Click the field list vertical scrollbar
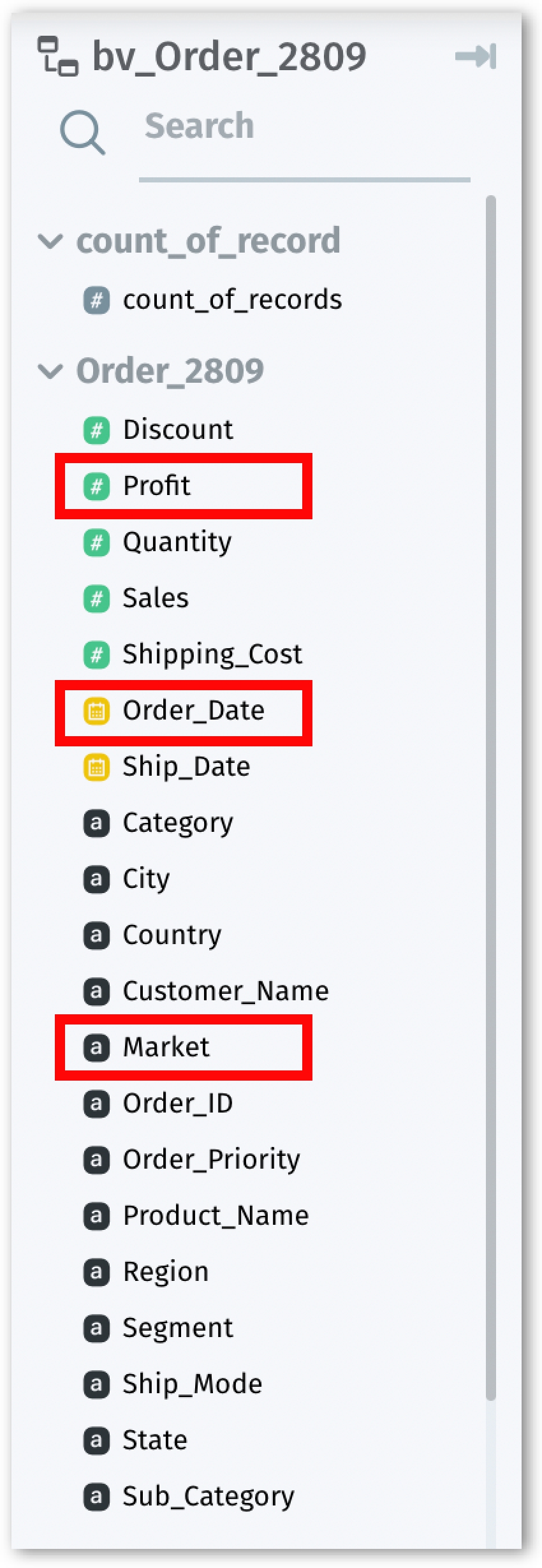The height and width of the screenshot is (1568, 542). (x=490, y=797)
